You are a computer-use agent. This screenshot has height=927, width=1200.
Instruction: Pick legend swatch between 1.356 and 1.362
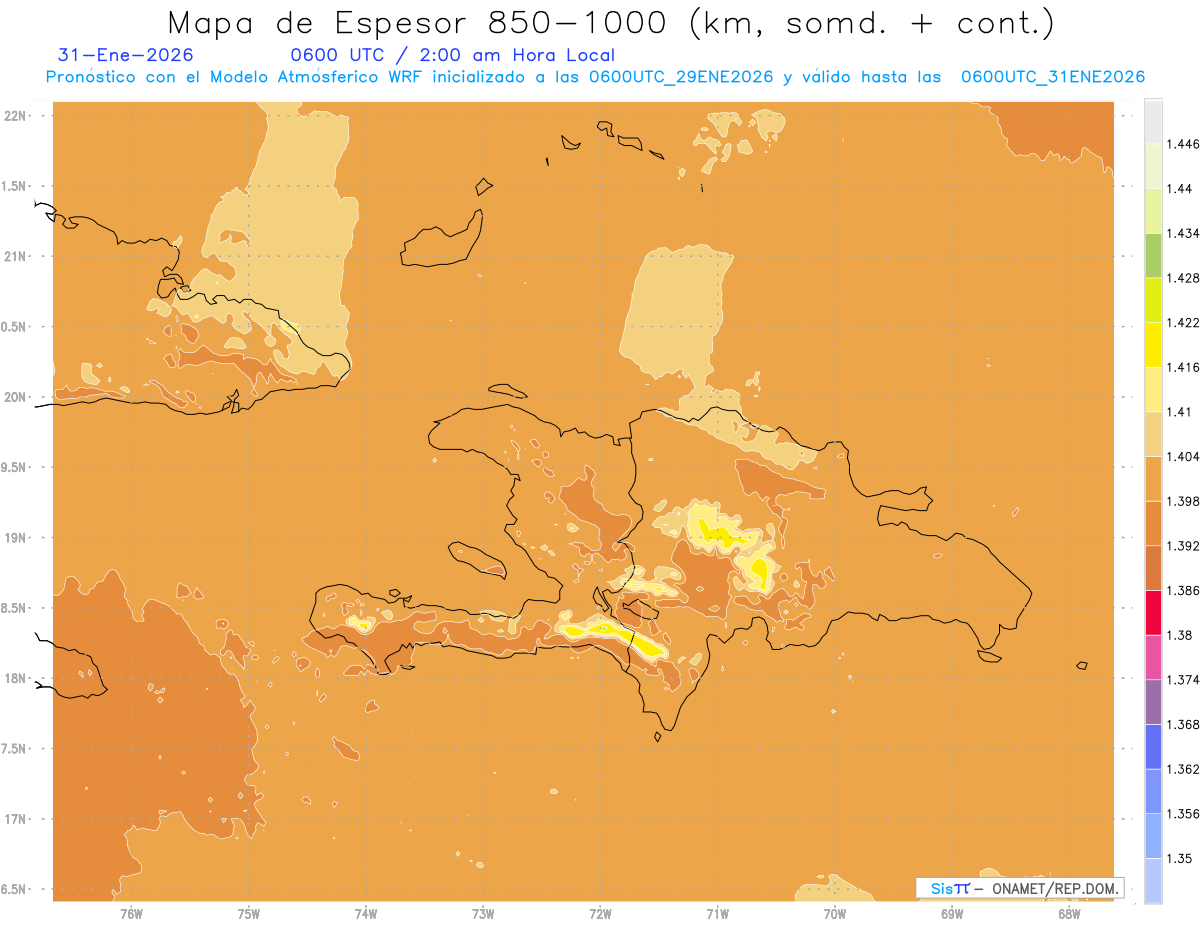point(1153,791)
